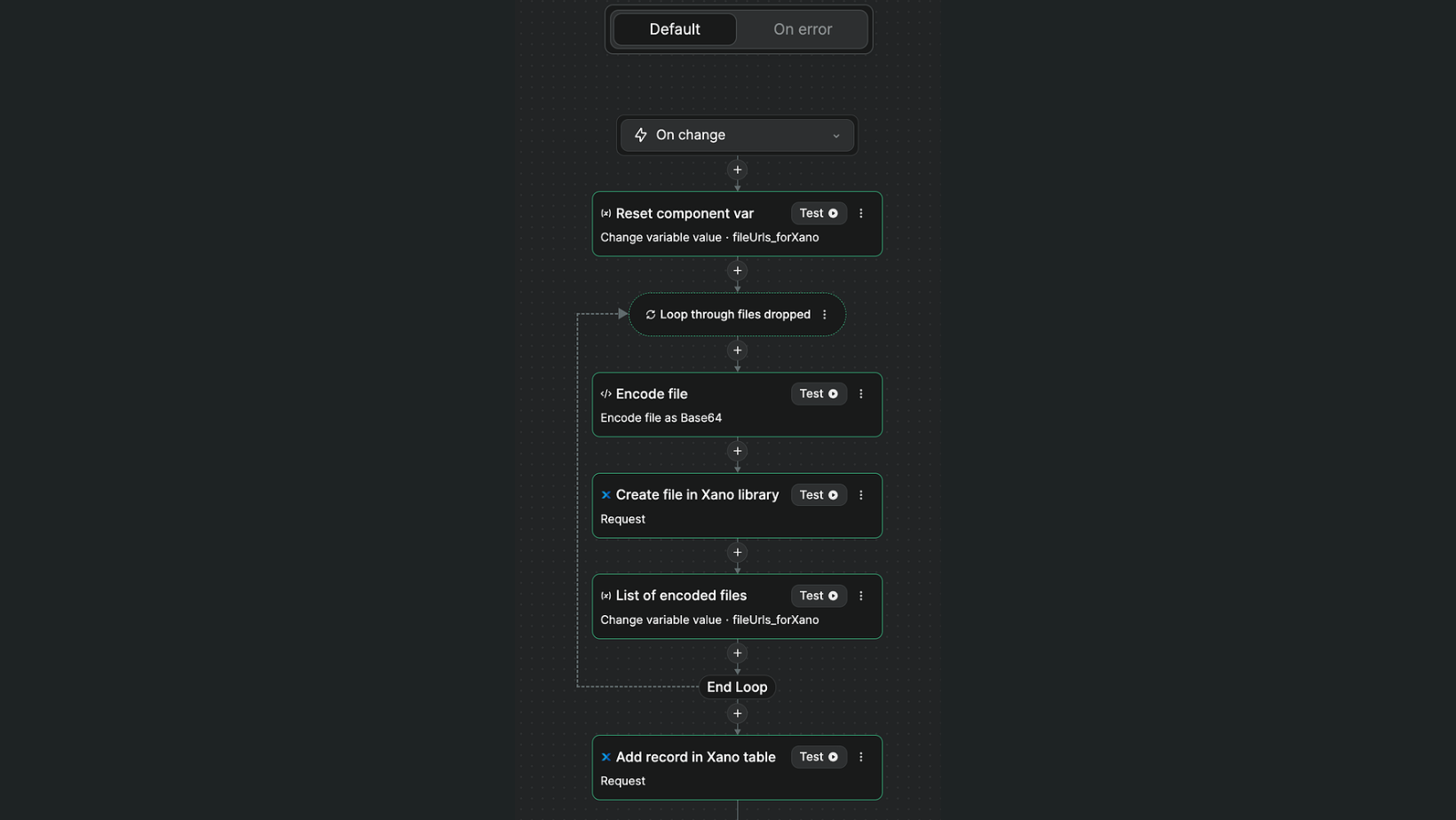Viewport: 1456px width, 820px height.
Task: Switch to the On error tab
Action: tap(802, 28)
